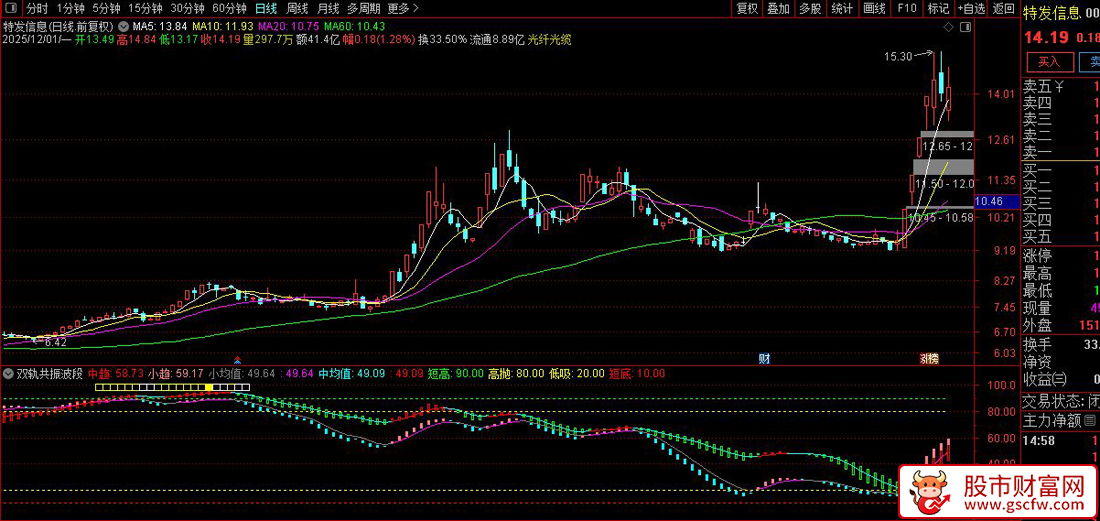Viewport: 1100px width, 521px height.
Task: Click the 14:58 time stamp
Action: pyautogui.click(x=1040, y=440)
